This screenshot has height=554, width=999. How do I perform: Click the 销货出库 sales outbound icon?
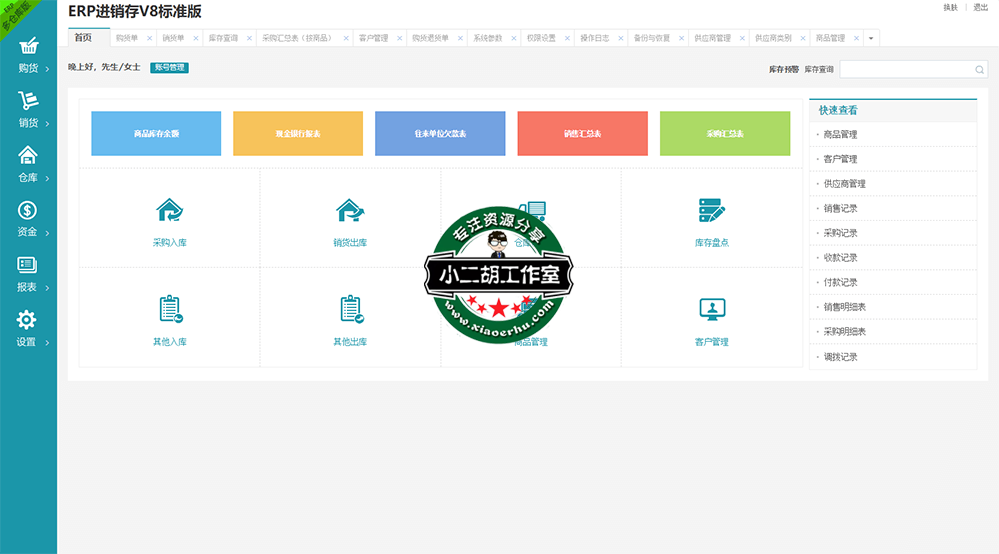tap(350, 211)
